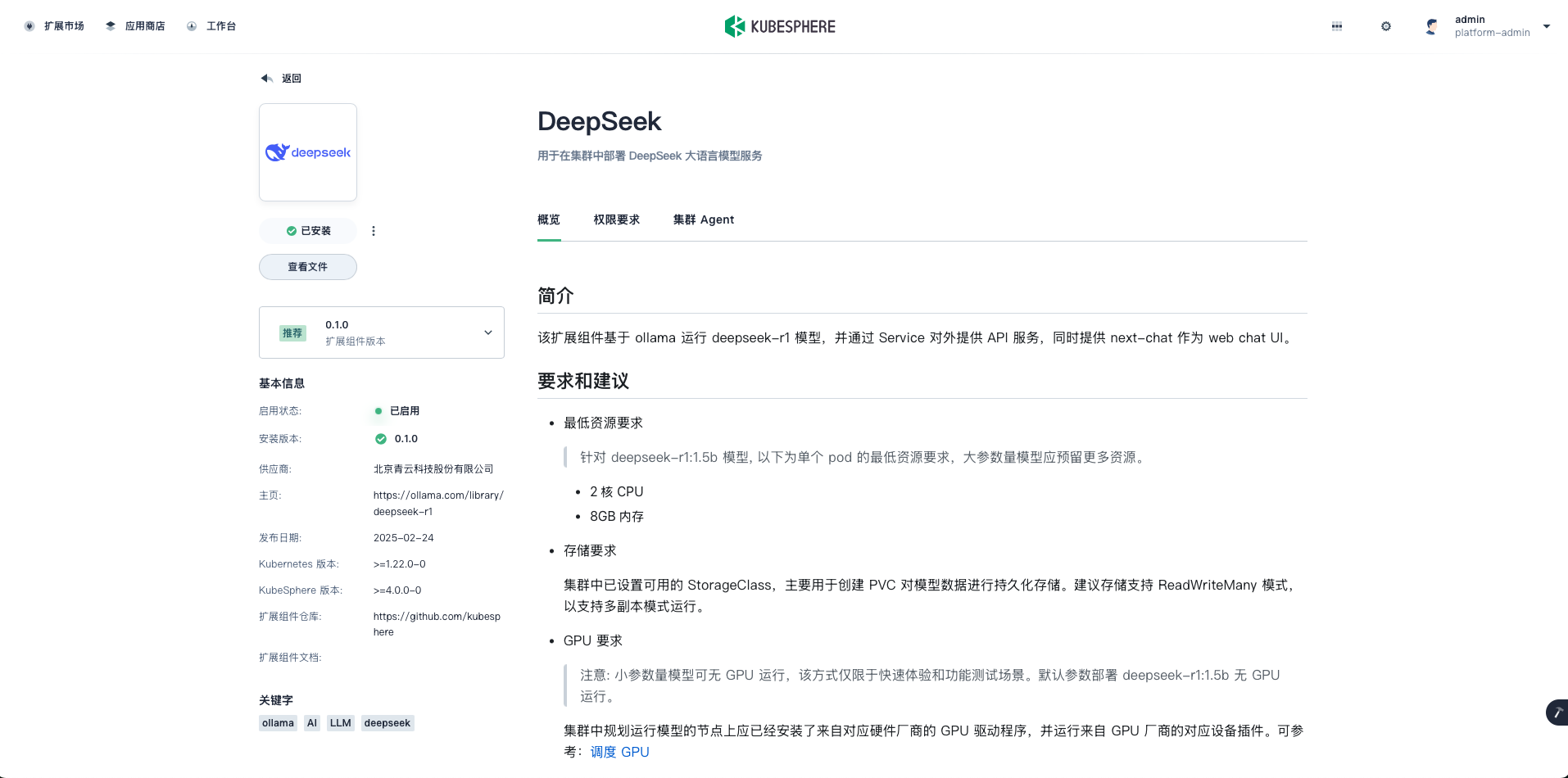Expand the 0.1.0 extension version dropdown
1568x778 pixels.
pyautogui.click(x=382, y=332)
